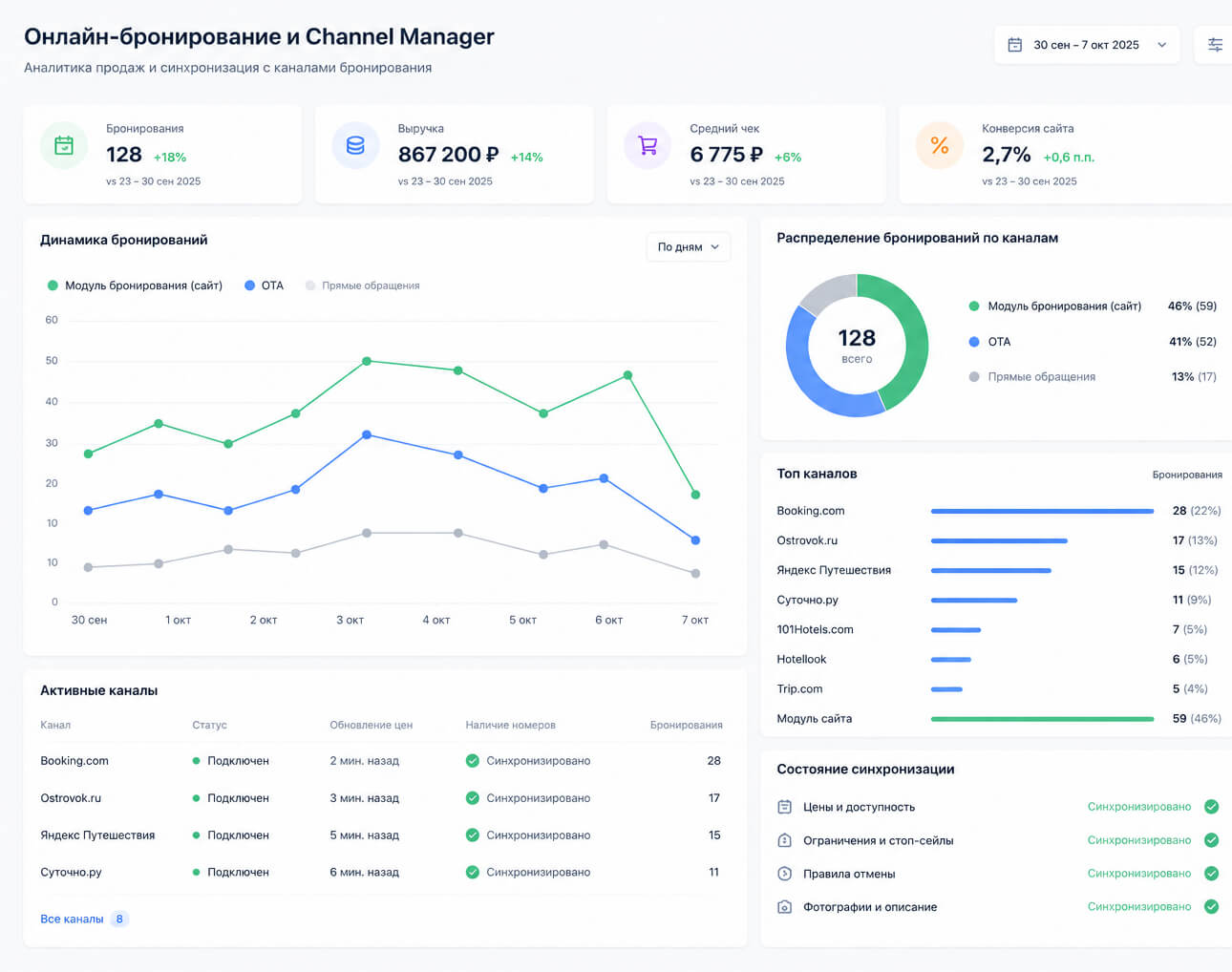Click Бронирования column header in active channels table

(687, 726)
